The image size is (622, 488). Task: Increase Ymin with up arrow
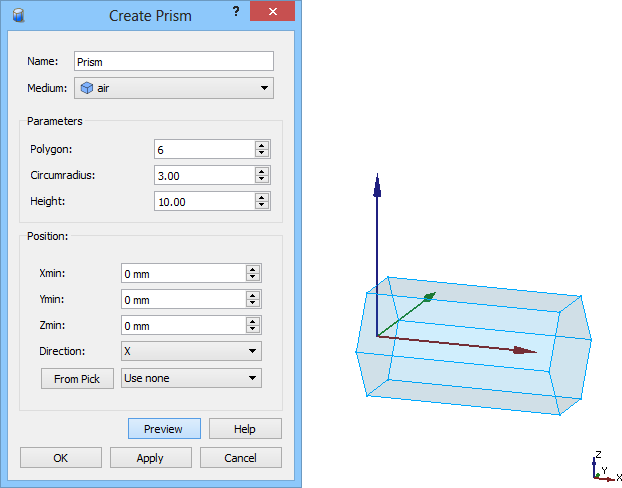pos(253,295)
